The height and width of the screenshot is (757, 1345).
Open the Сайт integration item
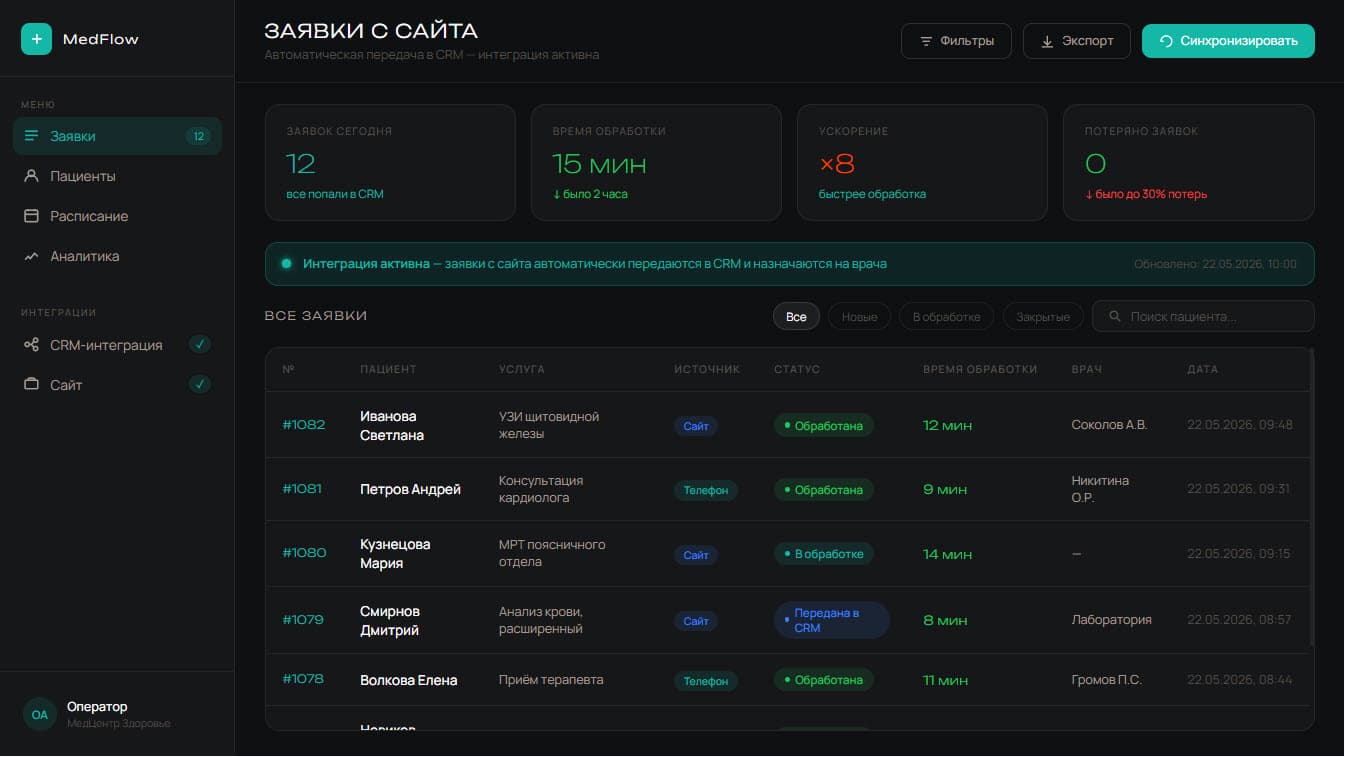pyautogui.click(x=117, y=385)
